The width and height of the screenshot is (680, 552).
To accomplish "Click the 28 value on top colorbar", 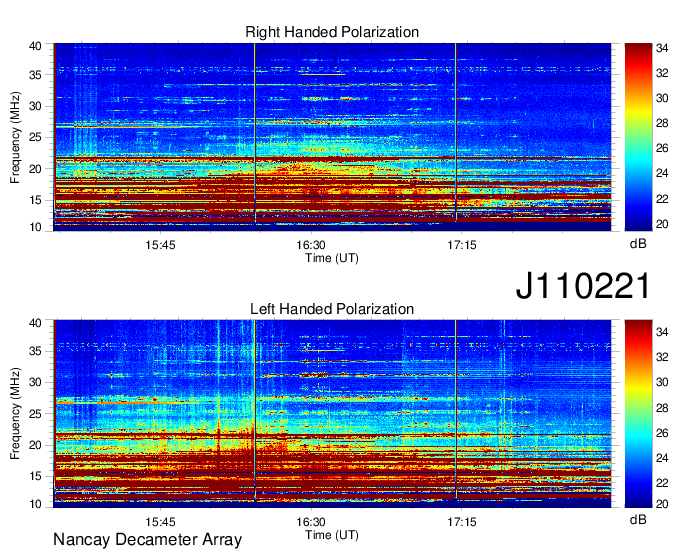I will 662,124.
